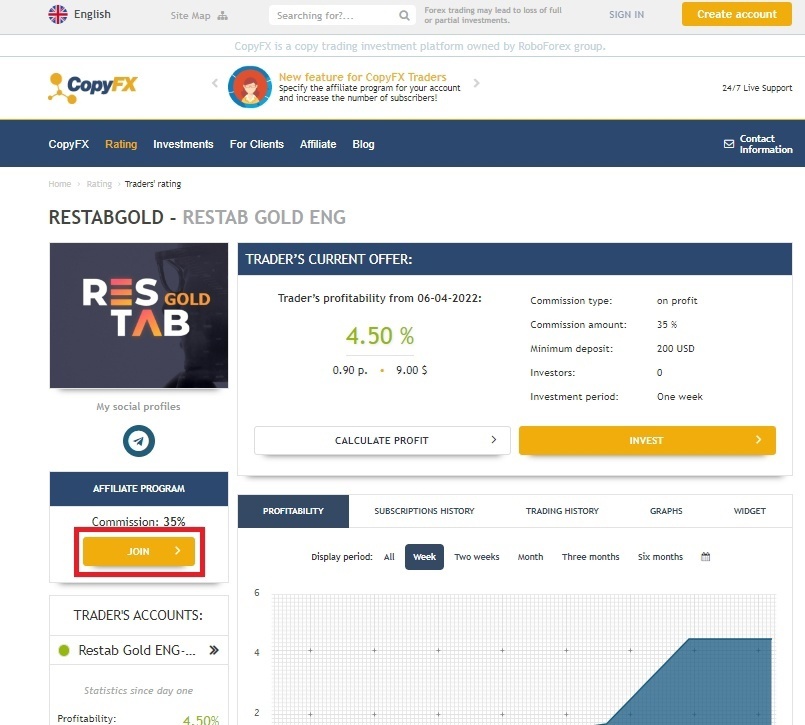This screenshot has width=805, height=725.
Task: Click the search magnifier icon
Action: [x=405, y=15]
